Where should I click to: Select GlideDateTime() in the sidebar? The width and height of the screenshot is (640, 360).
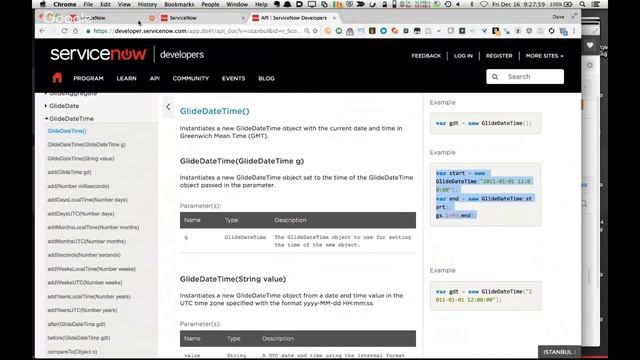pos(67,131)
